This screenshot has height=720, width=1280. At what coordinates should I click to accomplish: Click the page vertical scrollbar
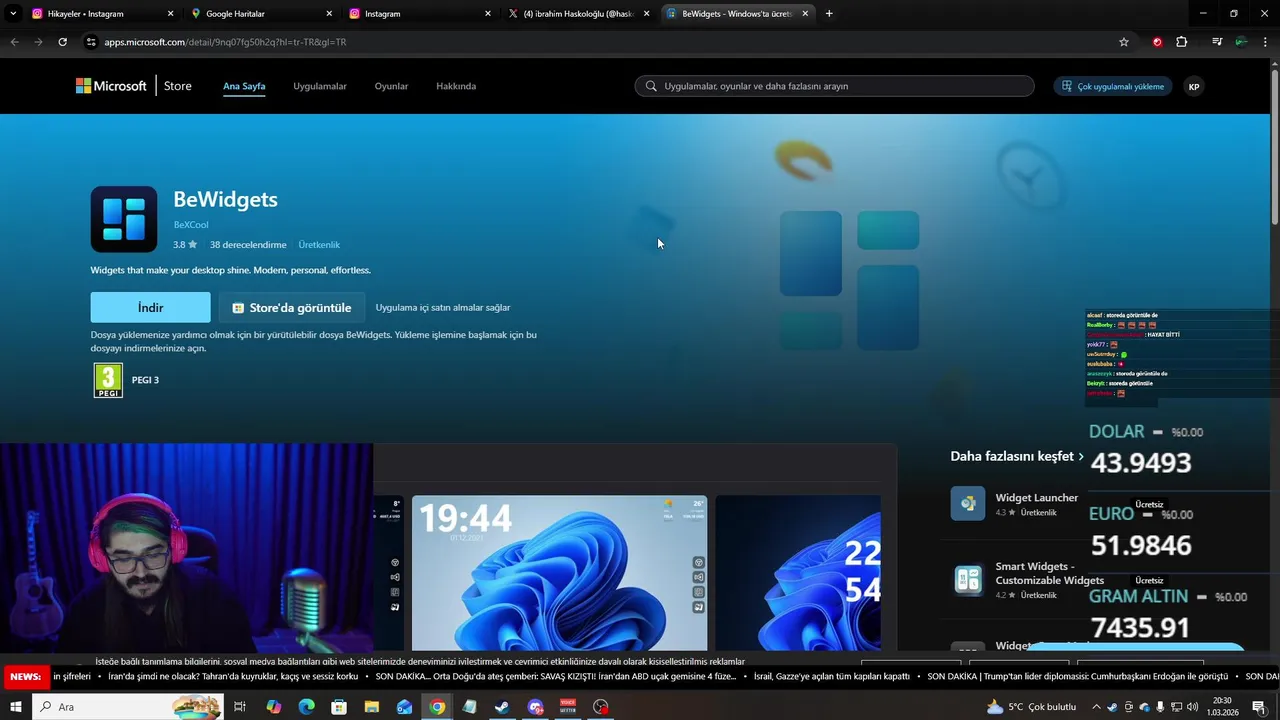1275,145
